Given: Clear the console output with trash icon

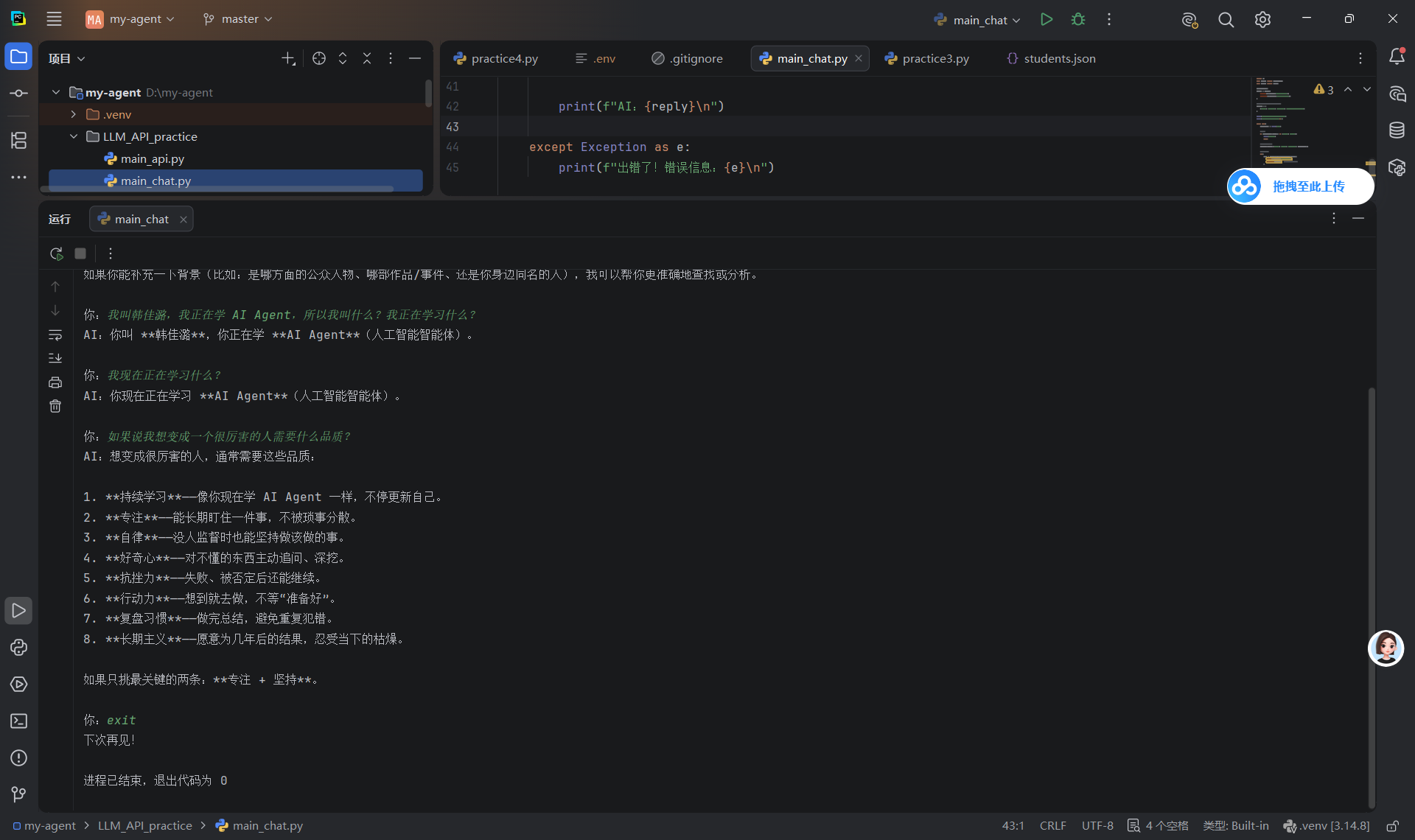Looking at the screenshot, I should tap(55, 406).
